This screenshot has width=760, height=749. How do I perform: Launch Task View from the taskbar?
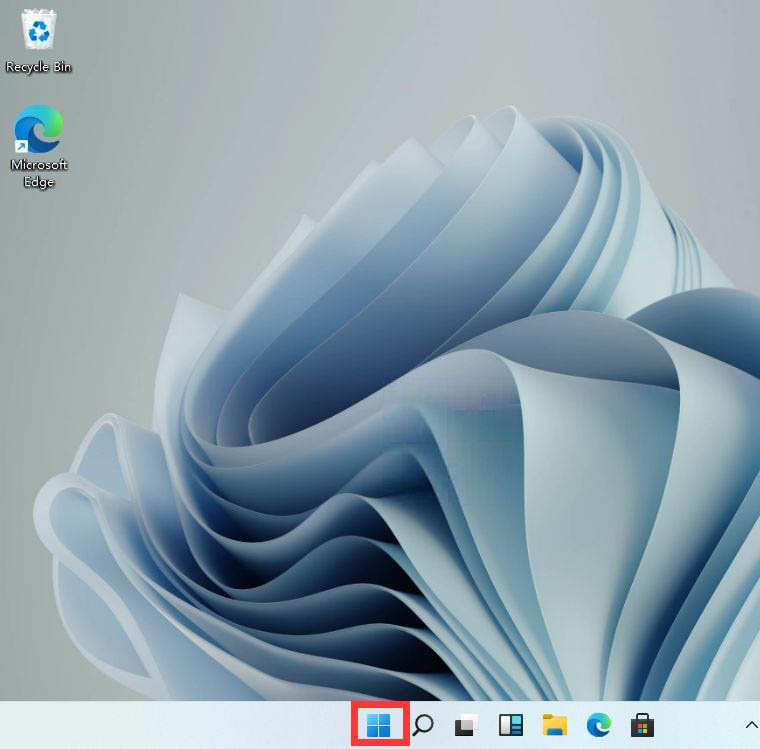tap(466, 725)
